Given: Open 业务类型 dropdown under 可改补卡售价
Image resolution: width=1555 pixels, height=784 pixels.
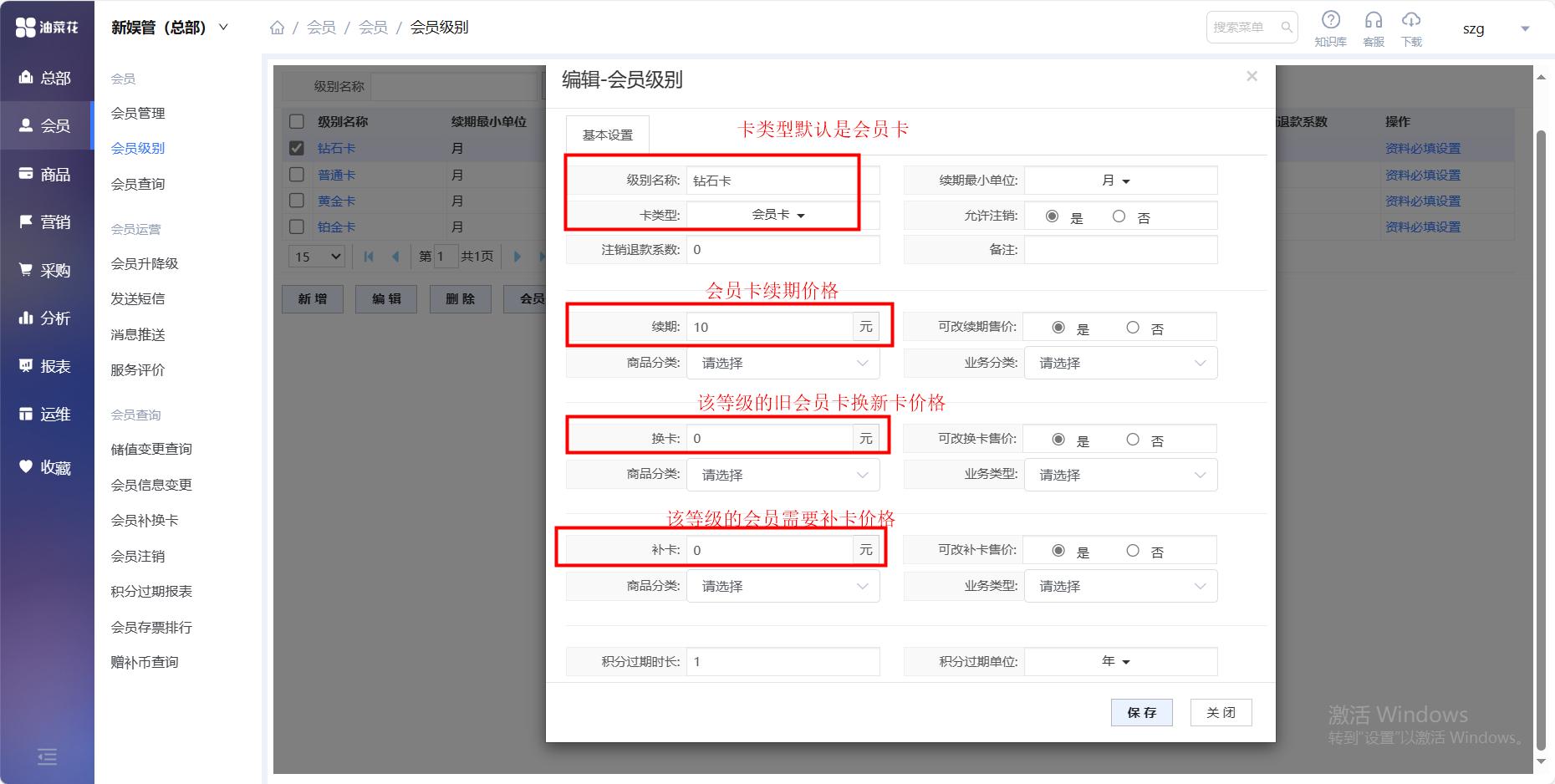Looking at the screenshot, I should [x=1120, y=586].
